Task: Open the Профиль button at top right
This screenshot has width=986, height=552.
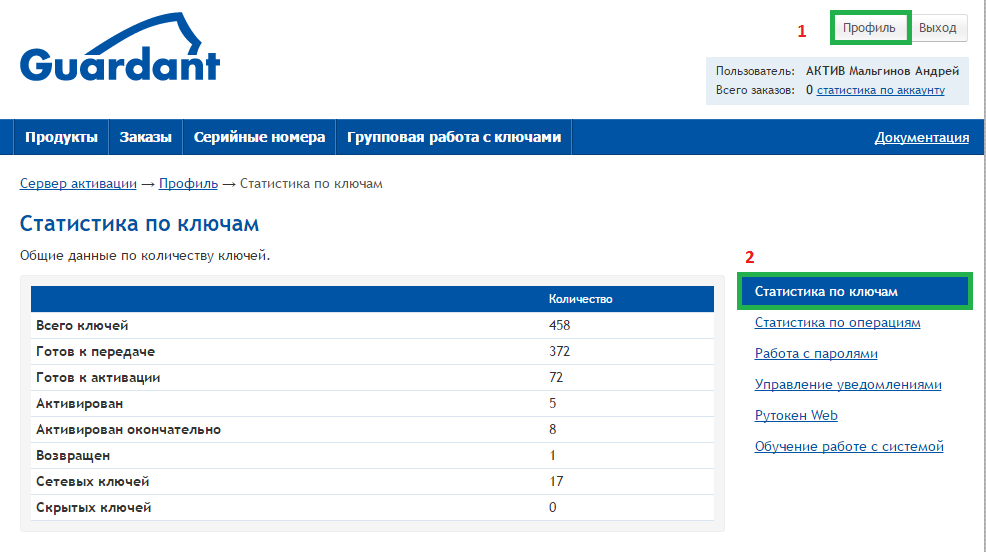Action: [x=868, y=28]
